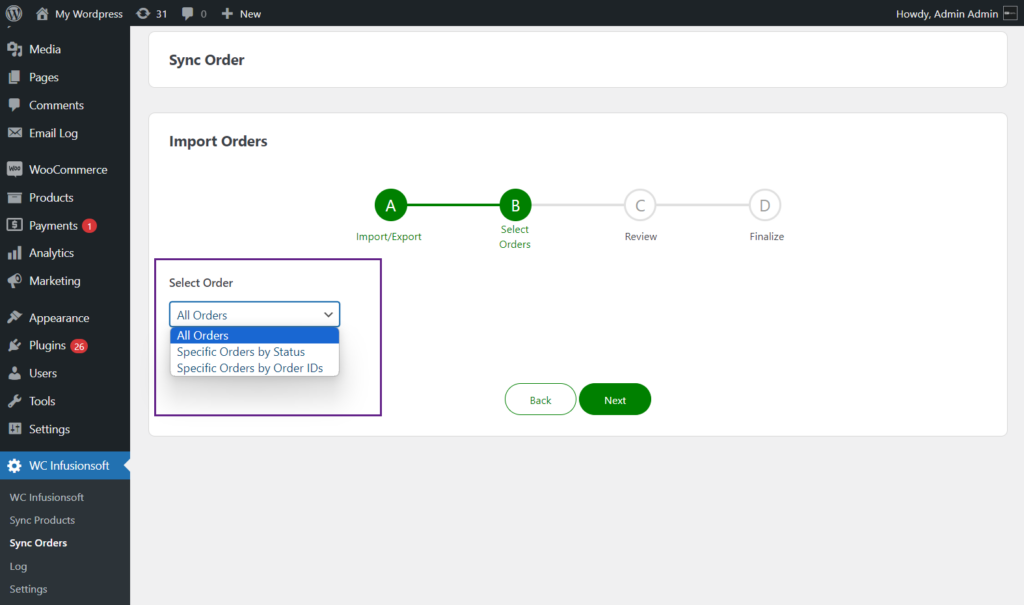Click the Products sidebar icon
1024x605 pixels.
[14, 197]
